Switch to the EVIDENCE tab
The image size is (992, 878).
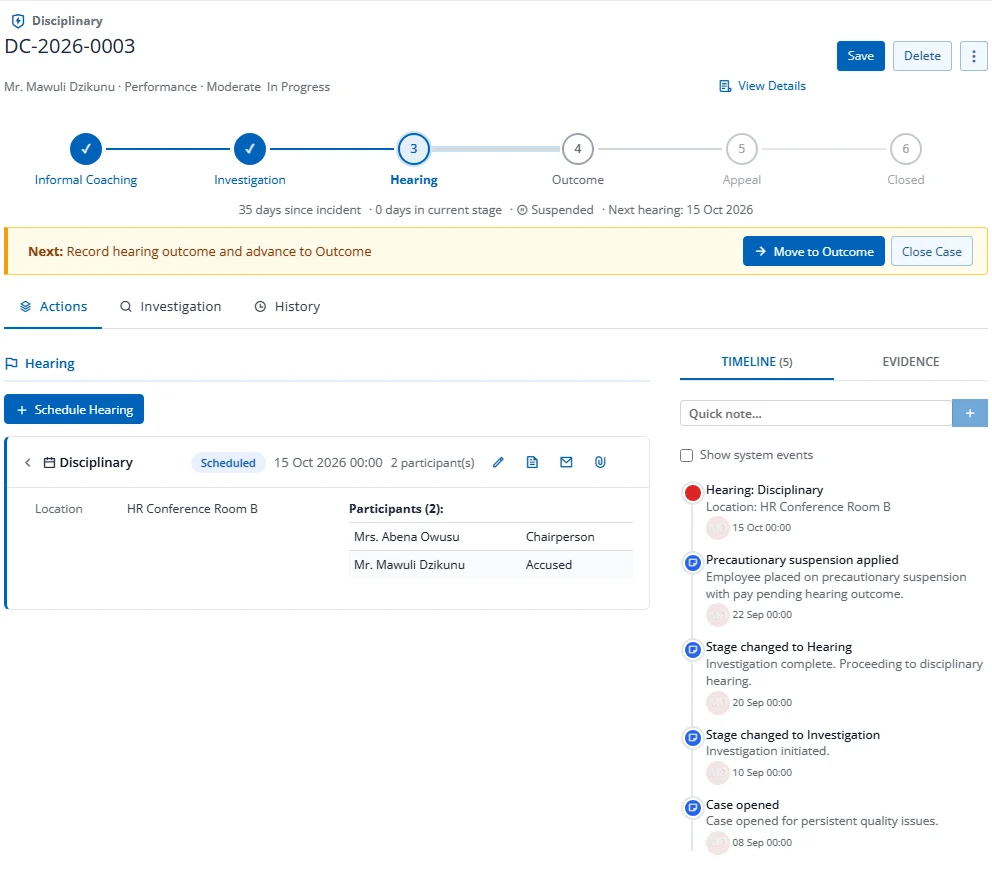tap(910, 362)
